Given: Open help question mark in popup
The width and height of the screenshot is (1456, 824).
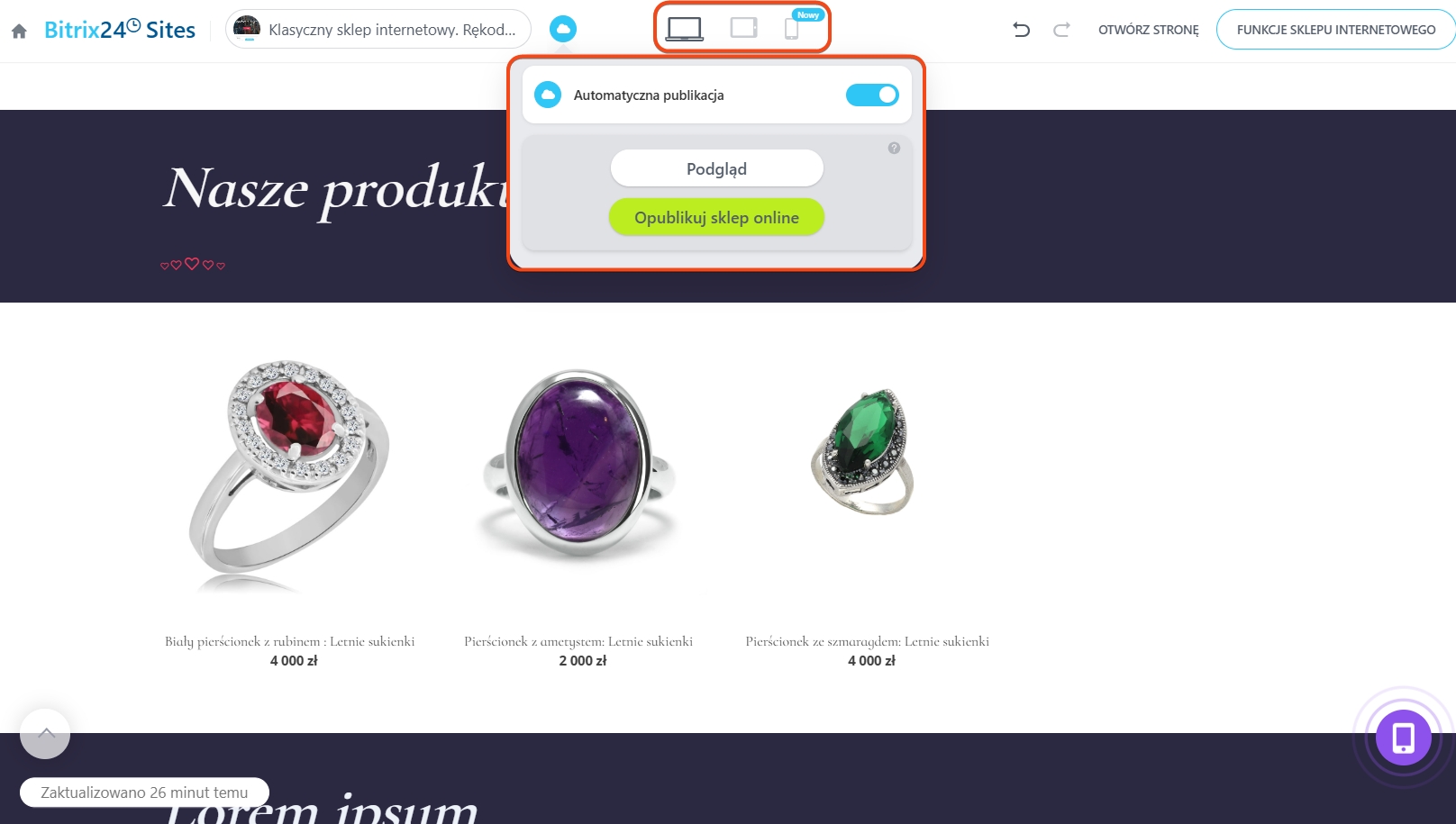Looking at the screenshot, I should coord(894,148).
